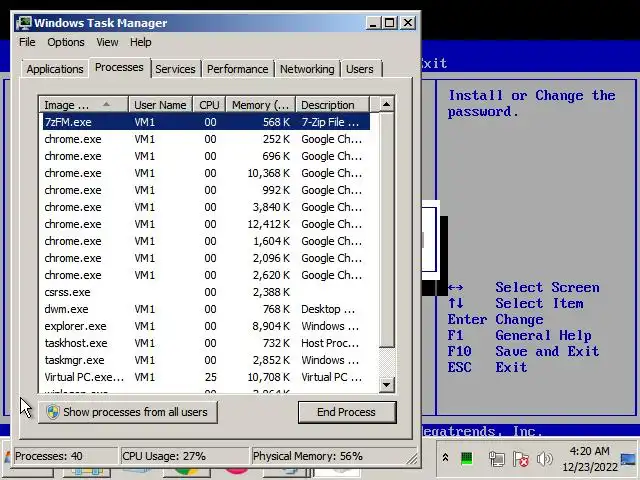Select chrome.exe using 2,096 K memory
This screenshot has height=480, width=640.
[206, 258]
